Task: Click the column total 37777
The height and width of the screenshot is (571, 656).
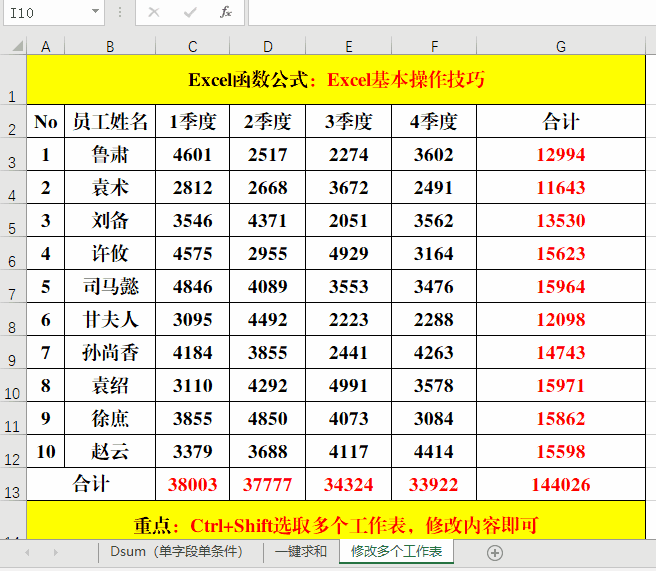Action: (268, 484)
